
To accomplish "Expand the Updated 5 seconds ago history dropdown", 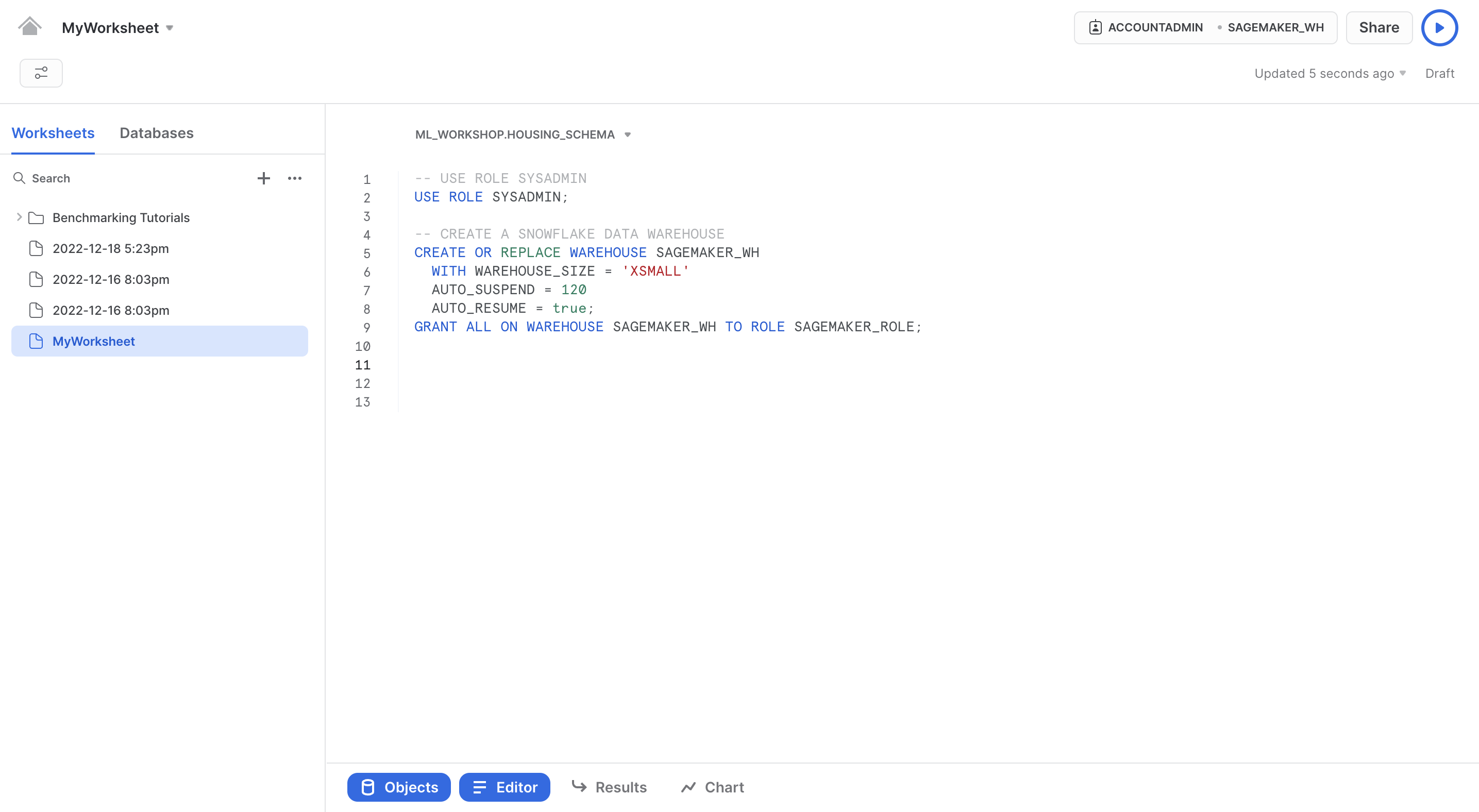I will (x=1403, y=74).
